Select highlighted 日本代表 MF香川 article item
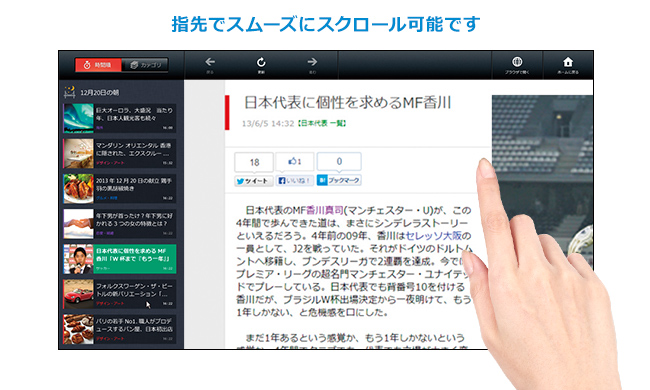 [x=119, y=259]
